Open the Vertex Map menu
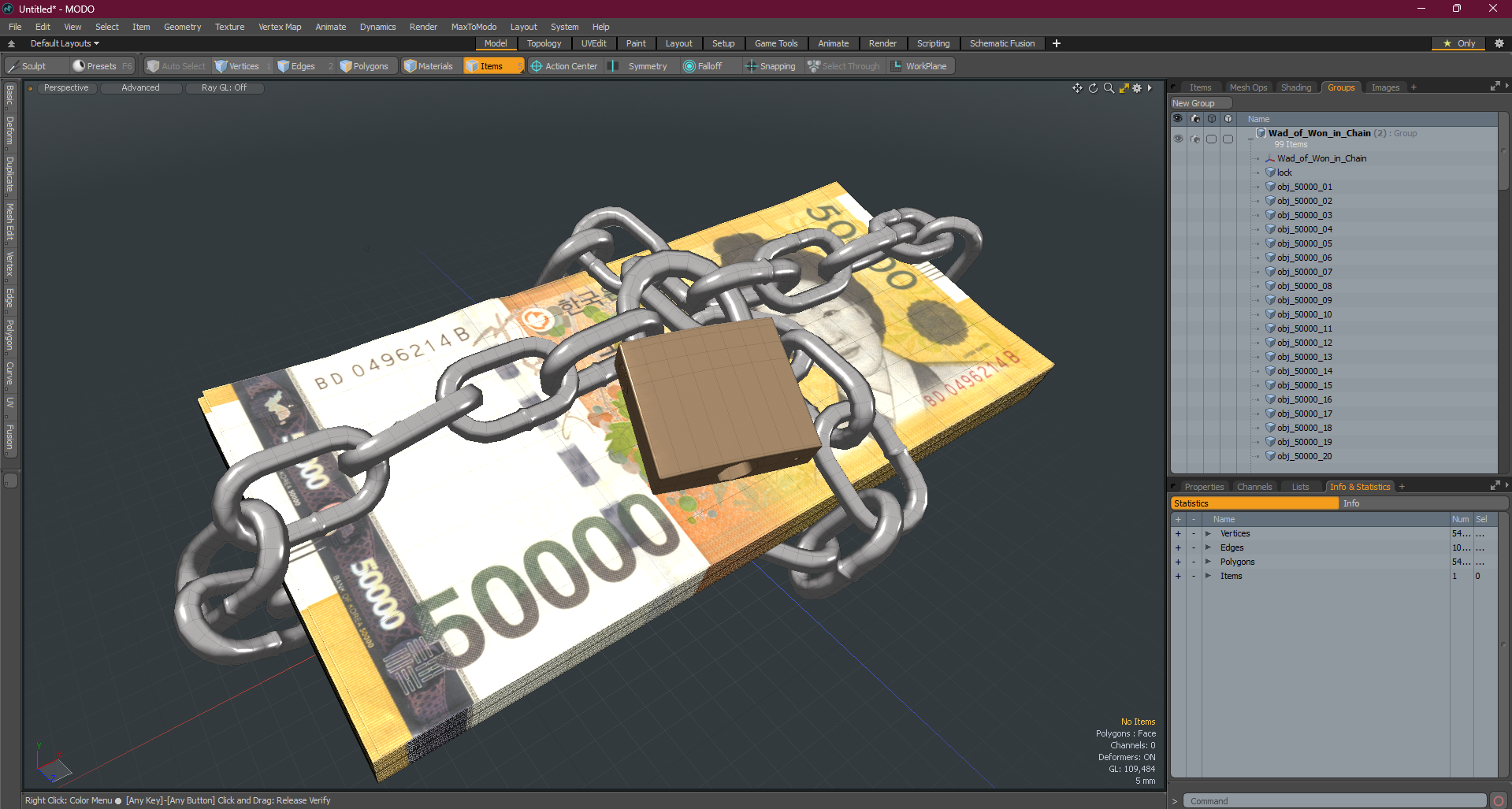This screenshot has width=1512, height=809. tap(280, 27)
